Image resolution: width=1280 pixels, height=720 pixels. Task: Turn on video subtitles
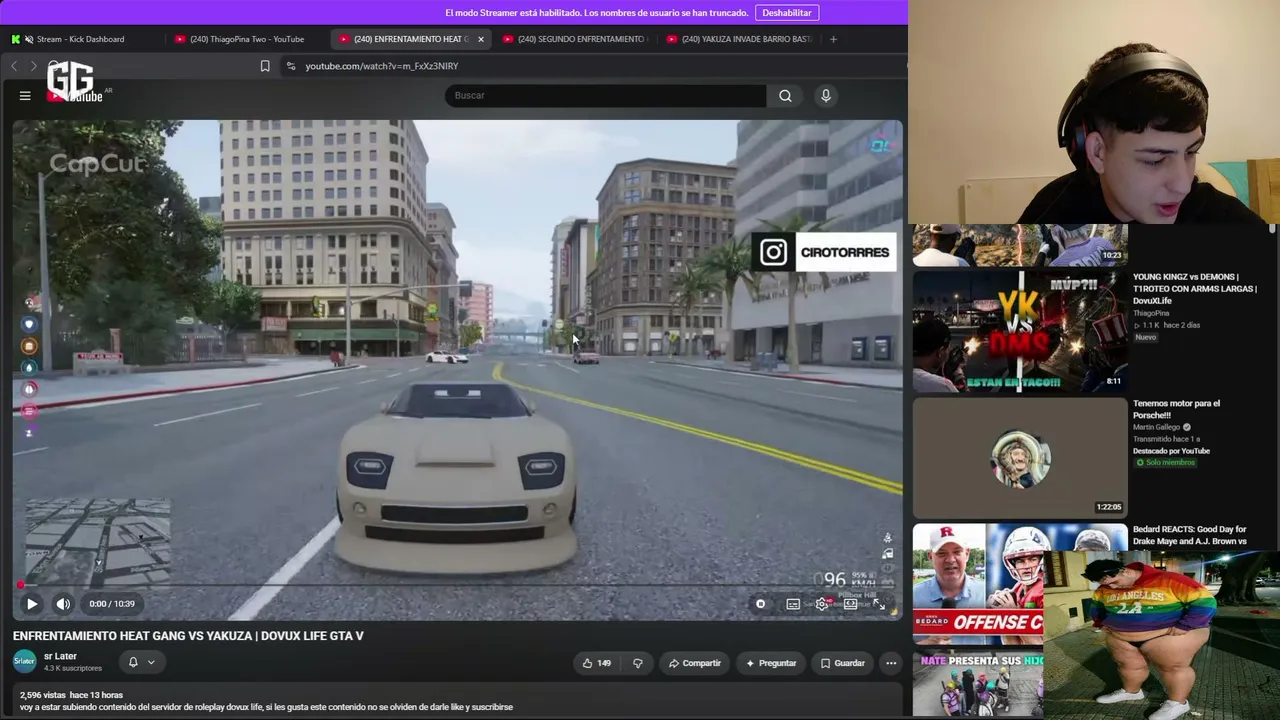tap(793, 604)
